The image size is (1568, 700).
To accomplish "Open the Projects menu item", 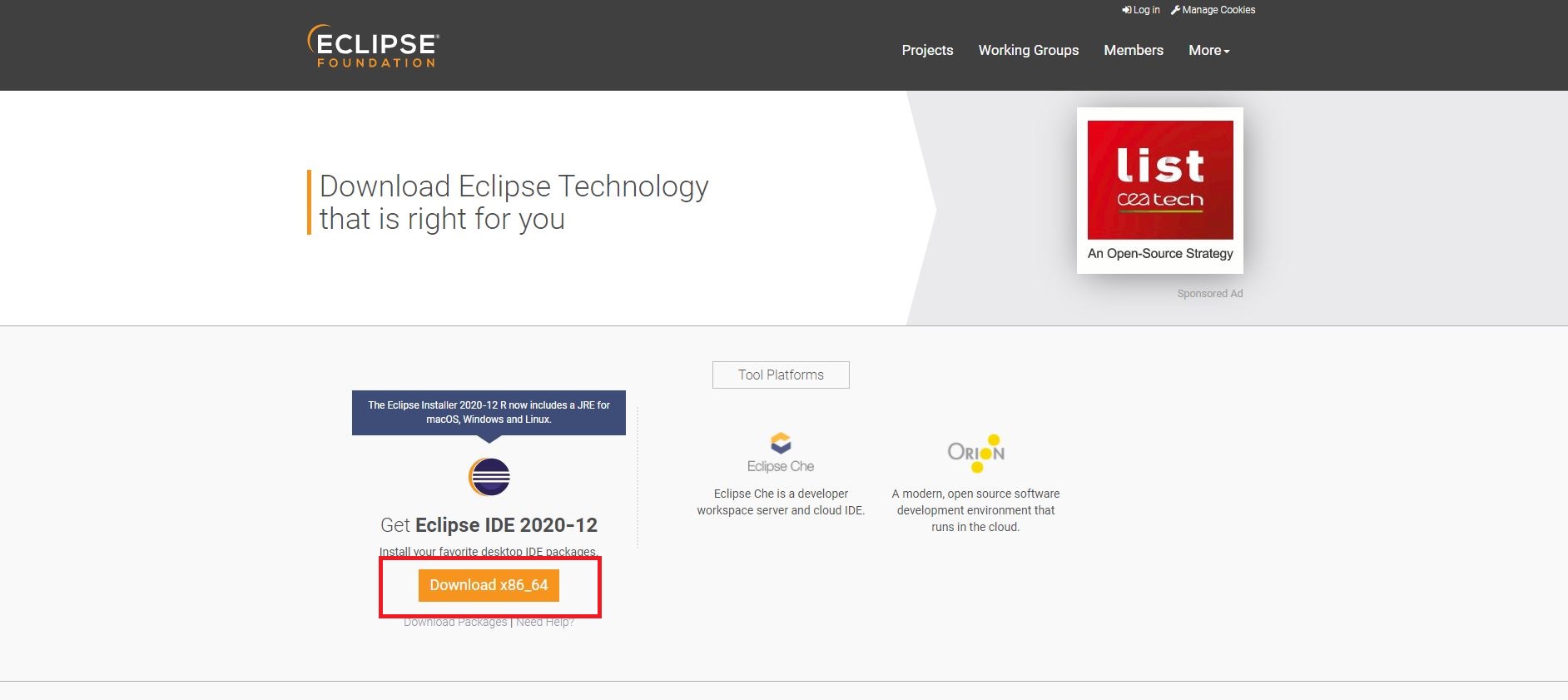I will click(x=927, y=50).
